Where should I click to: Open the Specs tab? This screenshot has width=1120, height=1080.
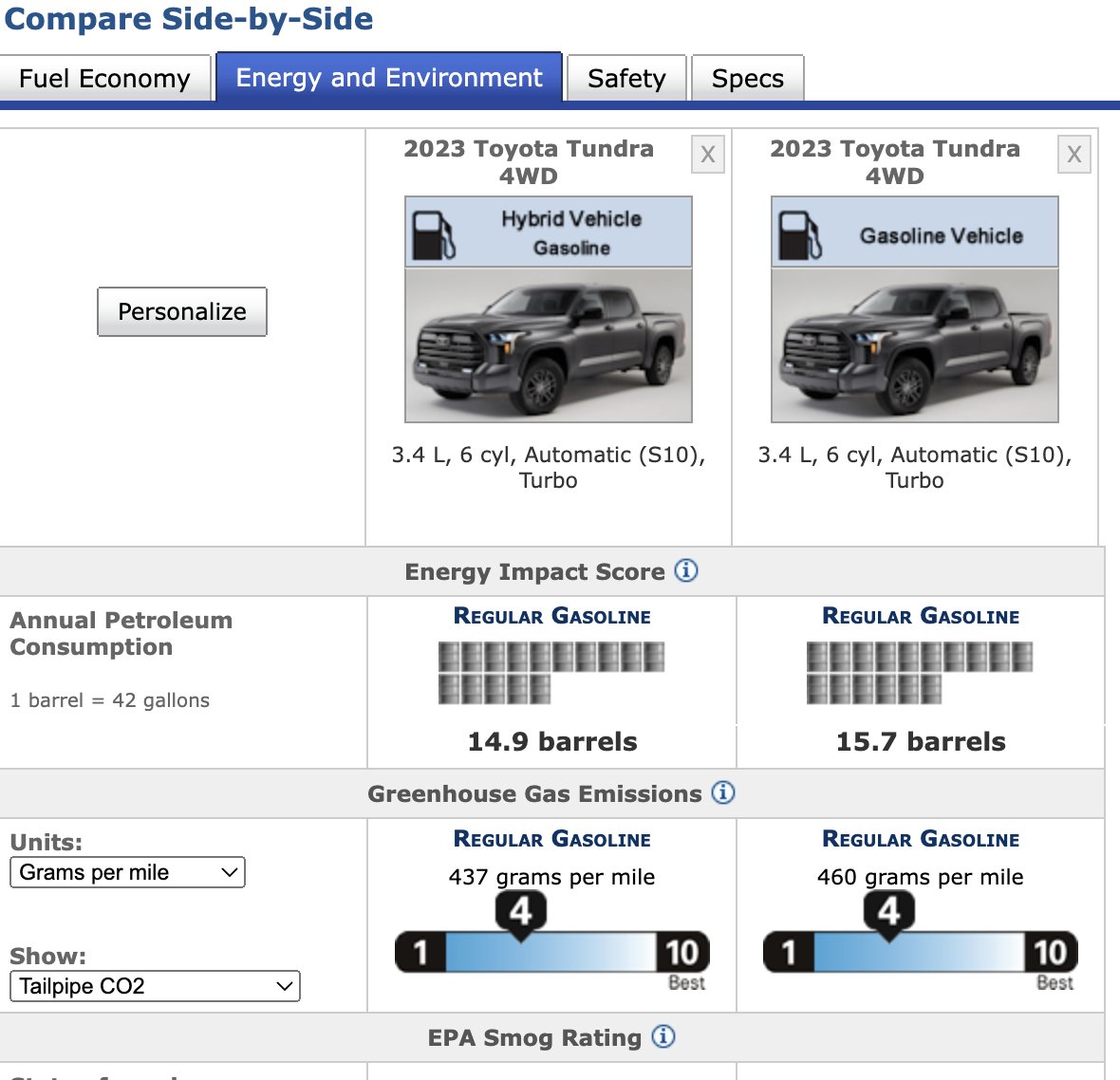(x=748, y=78)
